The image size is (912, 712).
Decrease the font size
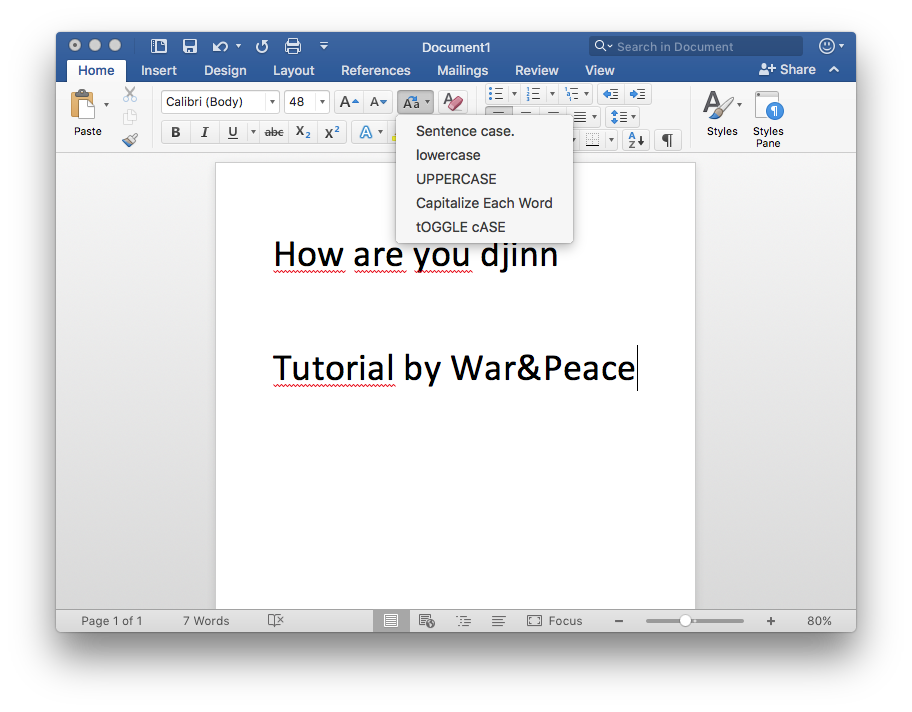[x=378, y=102]
